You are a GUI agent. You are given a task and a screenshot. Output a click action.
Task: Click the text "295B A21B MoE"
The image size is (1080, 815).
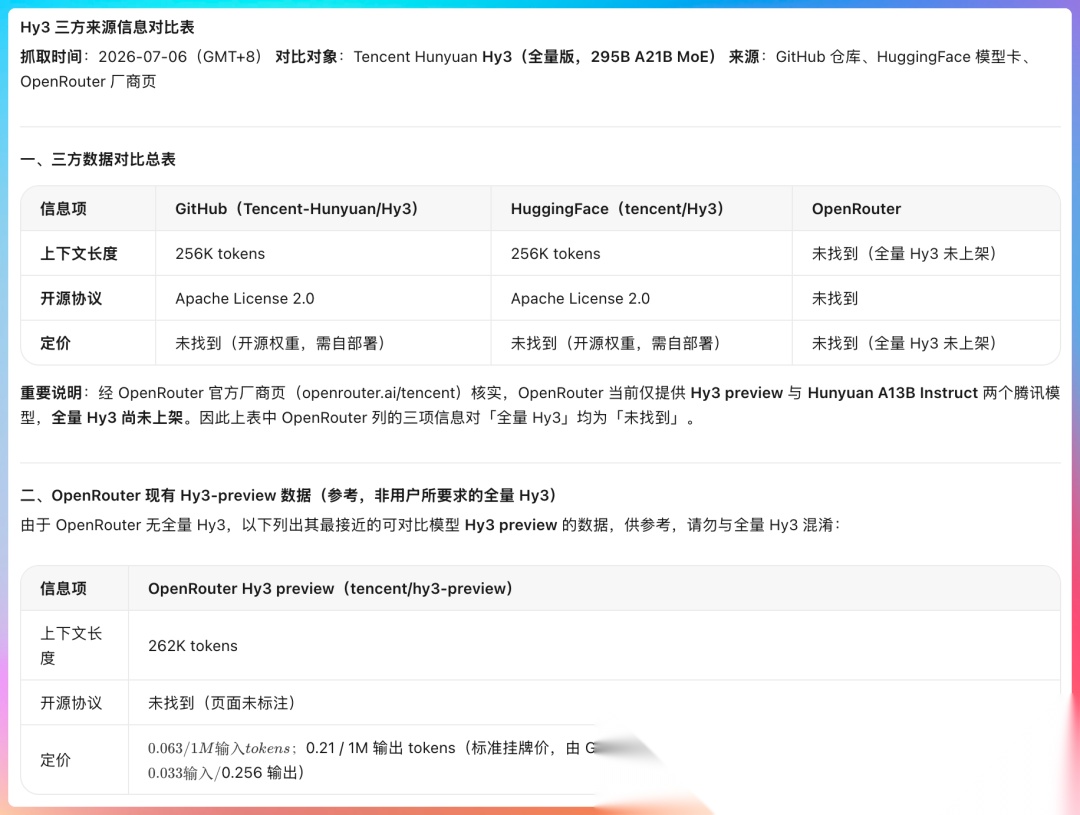tap(649, 56)
